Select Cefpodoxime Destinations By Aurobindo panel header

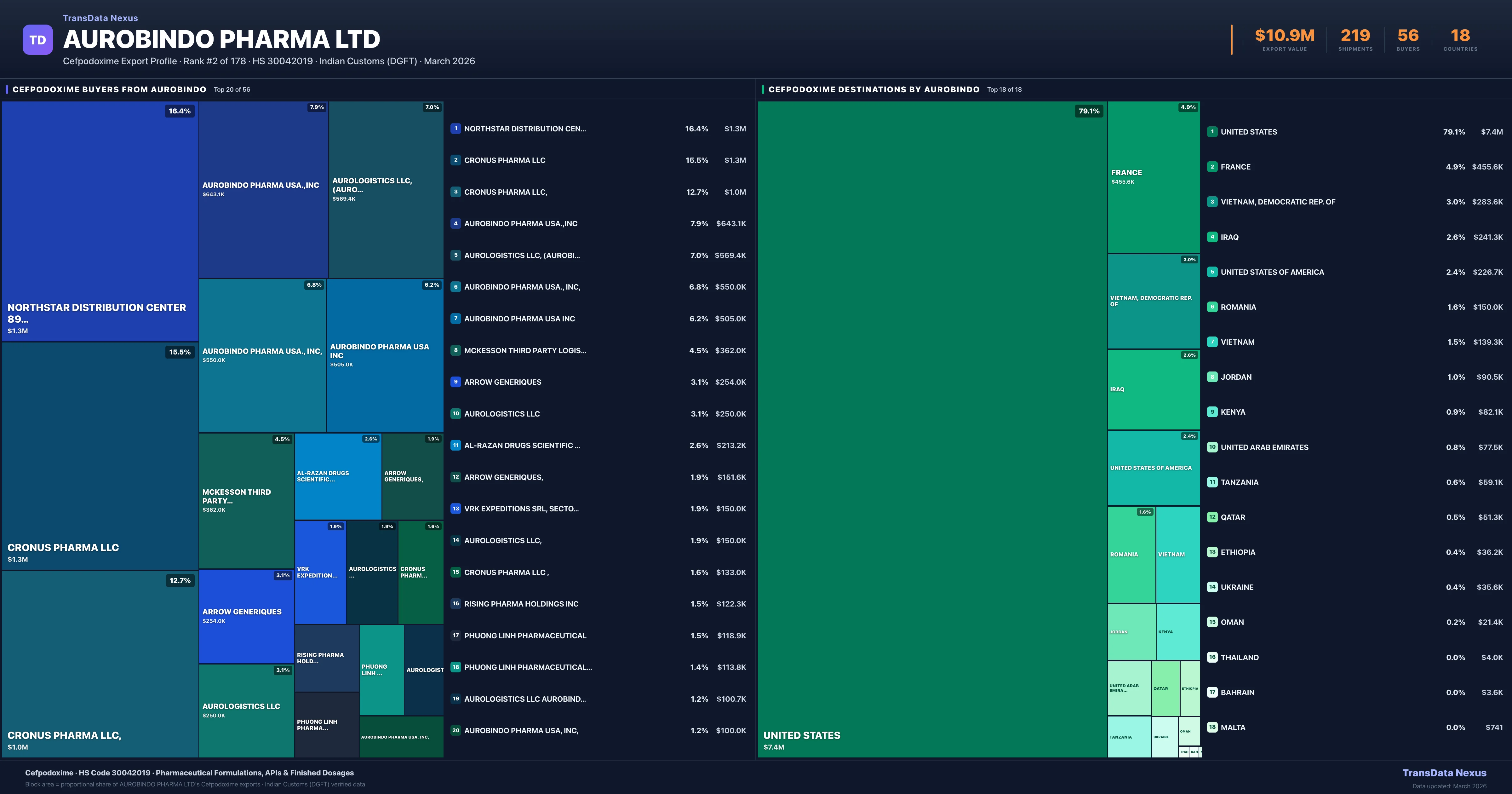pos(873,89)
